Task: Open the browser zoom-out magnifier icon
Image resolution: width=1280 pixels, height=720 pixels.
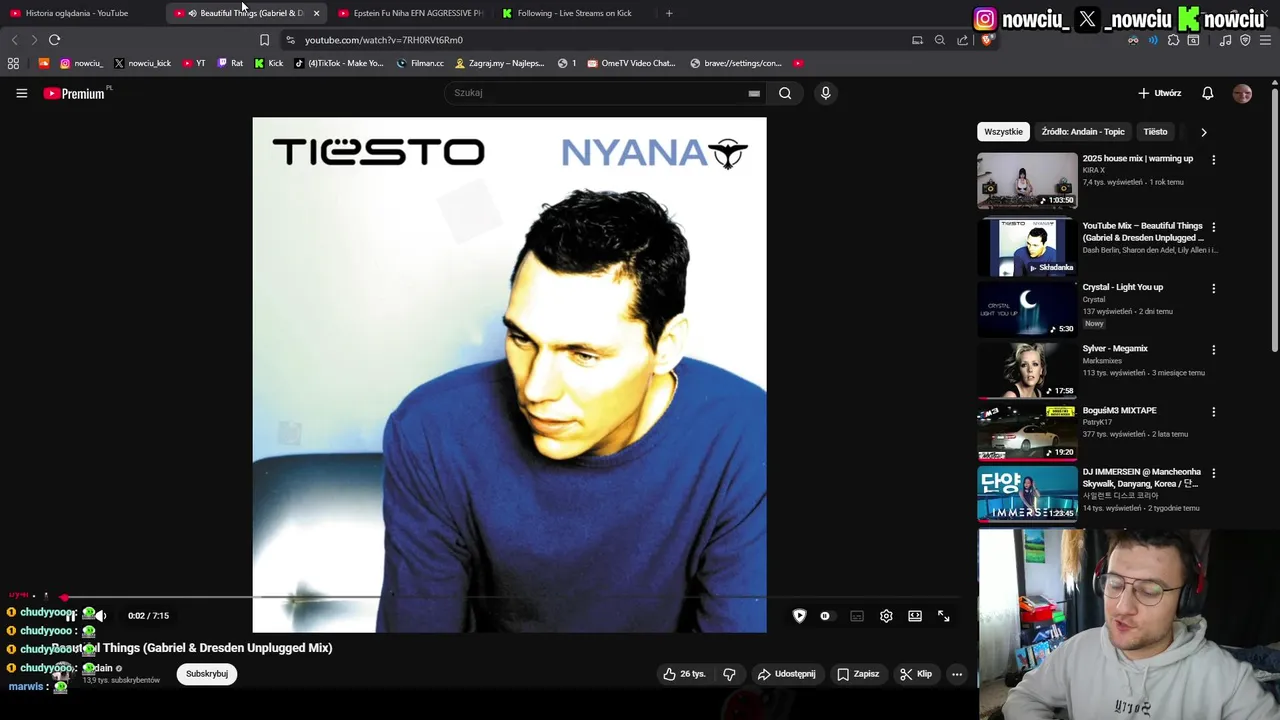Action: click(x=940, y=40)
